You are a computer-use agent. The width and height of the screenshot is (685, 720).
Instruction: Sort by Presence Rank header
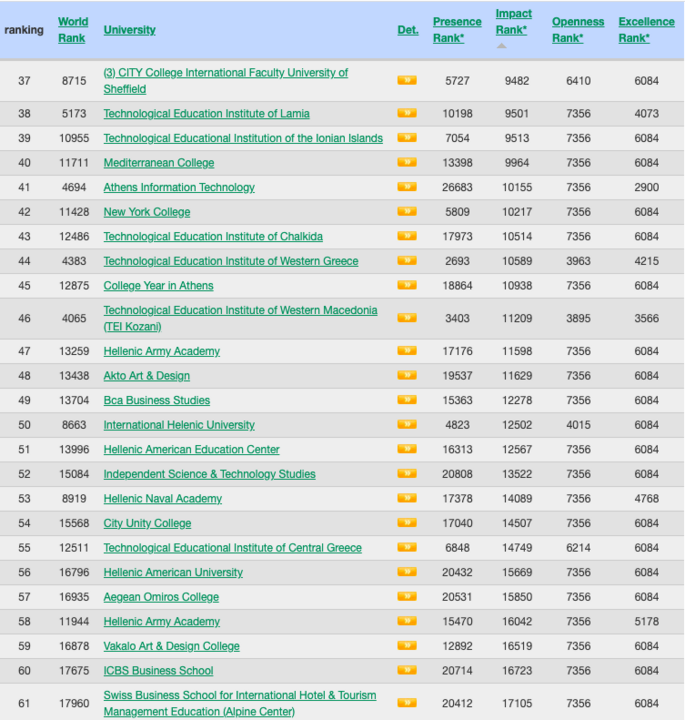457,30
